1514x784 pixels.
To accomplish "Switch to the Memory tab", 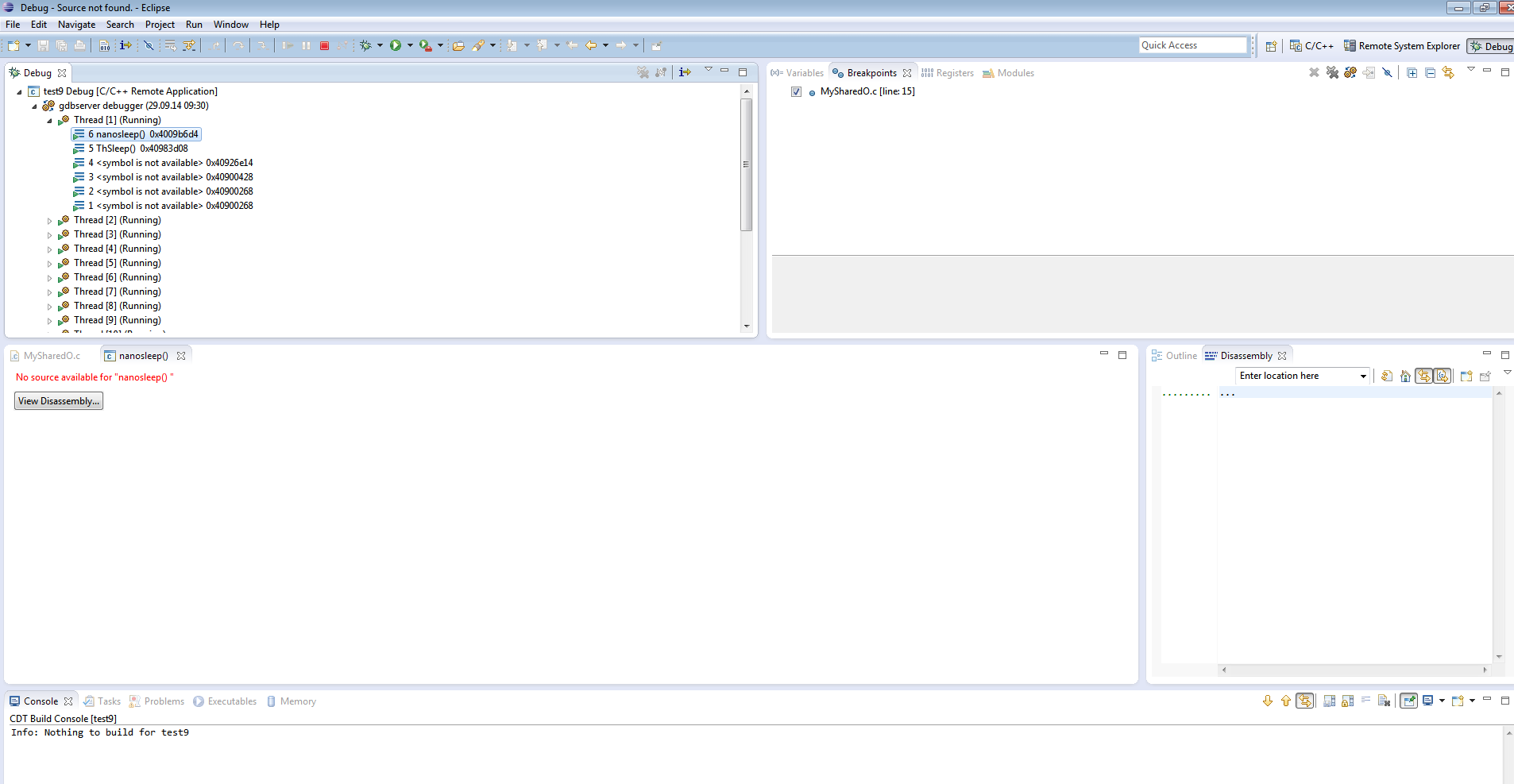I will (292, 701).
